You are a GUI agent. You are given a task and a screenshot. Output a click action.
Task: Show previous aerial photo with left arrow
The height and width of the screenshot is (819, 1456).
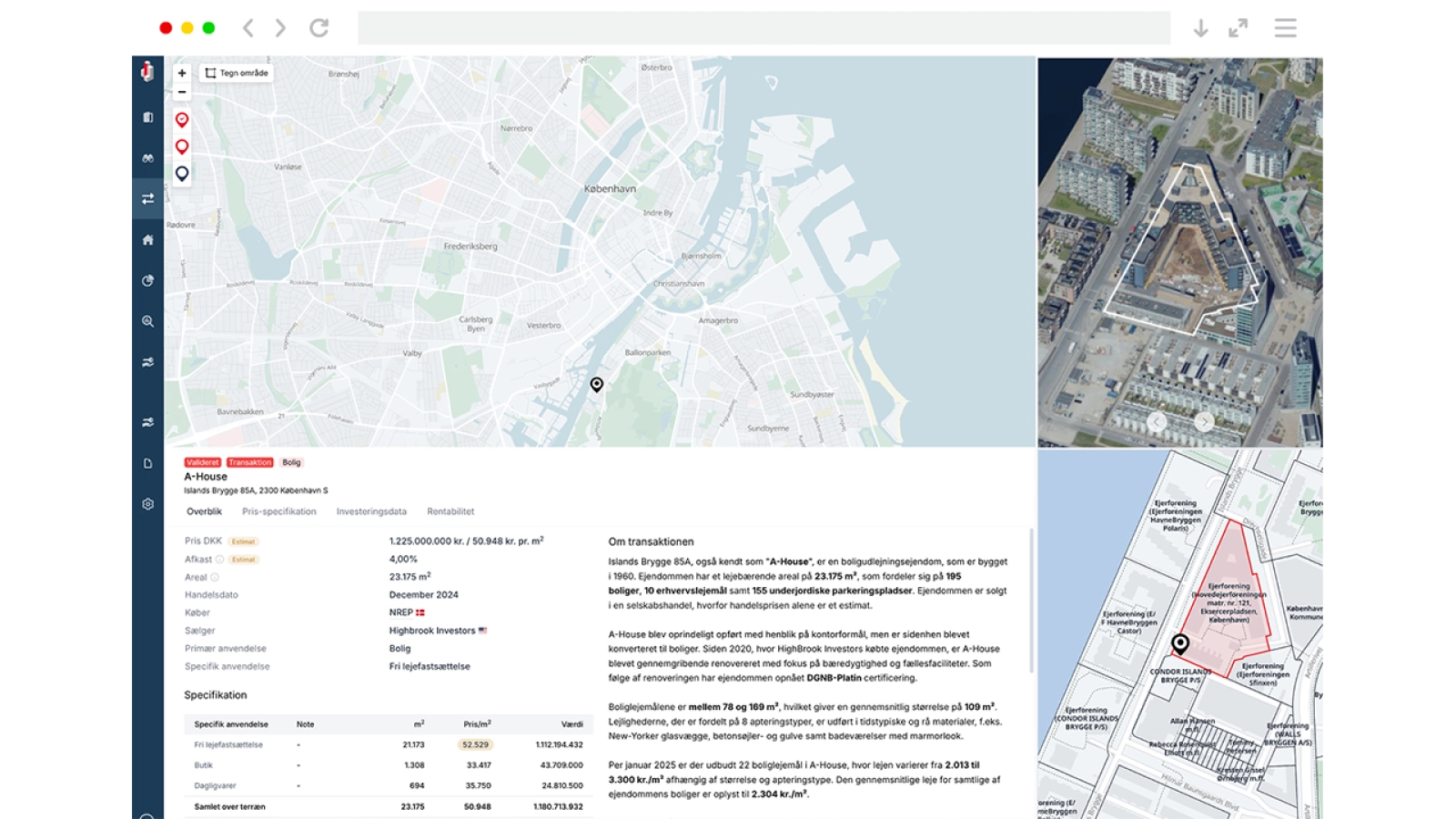pos(1157,421)
